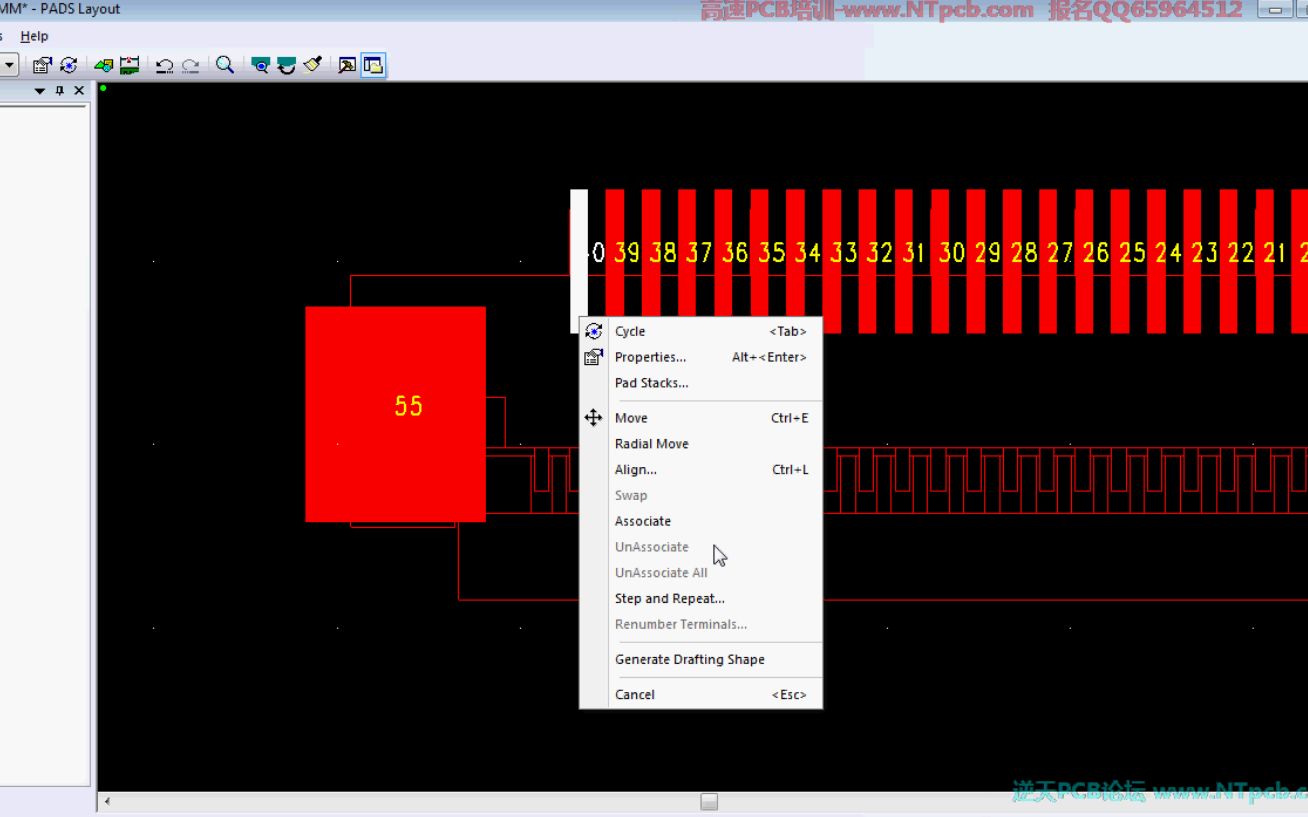Open the top-left combo box dropdown
Image resolution: width=1308 pixels, height=817 pixels.
tap(9, 64)
